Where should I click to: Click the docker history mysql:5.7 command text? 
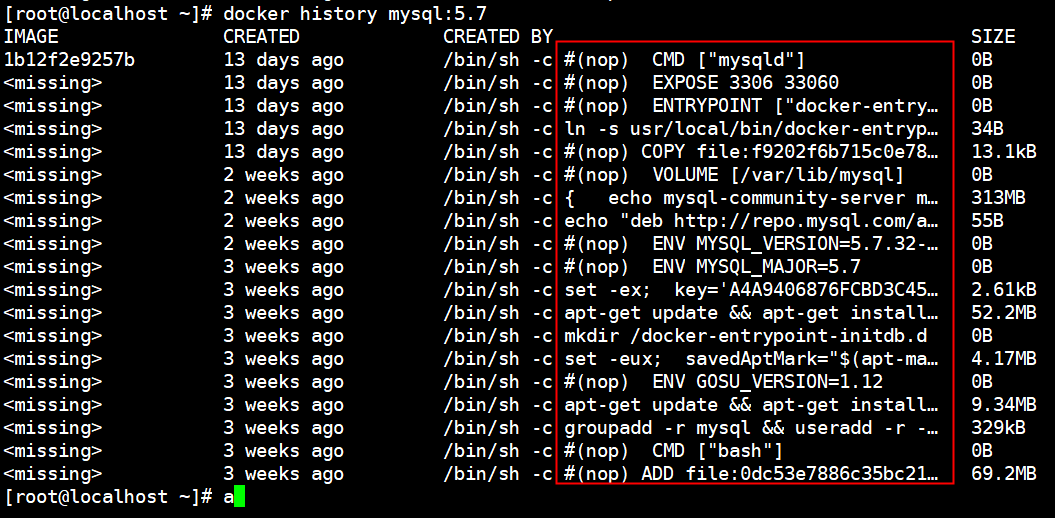click(x=355, y=13)
